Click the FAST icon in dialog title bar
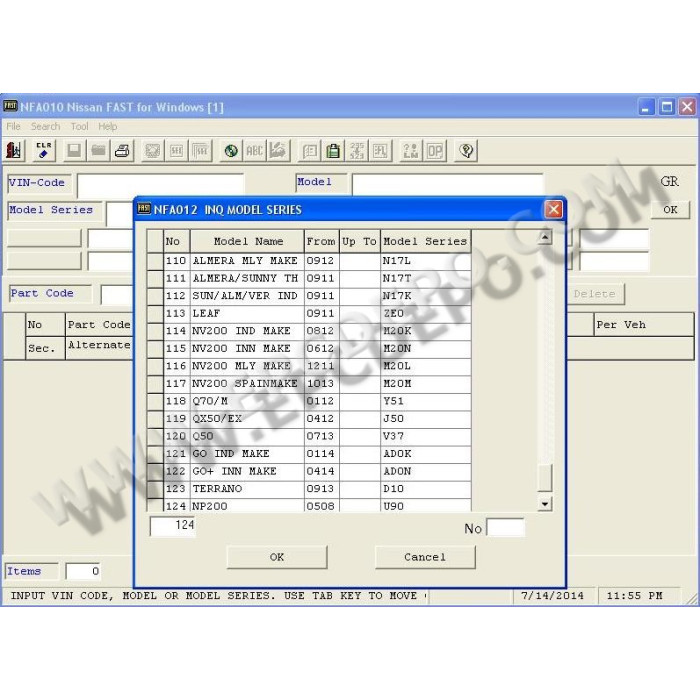The width and height of the screenshot is (700, 700). 144,208
